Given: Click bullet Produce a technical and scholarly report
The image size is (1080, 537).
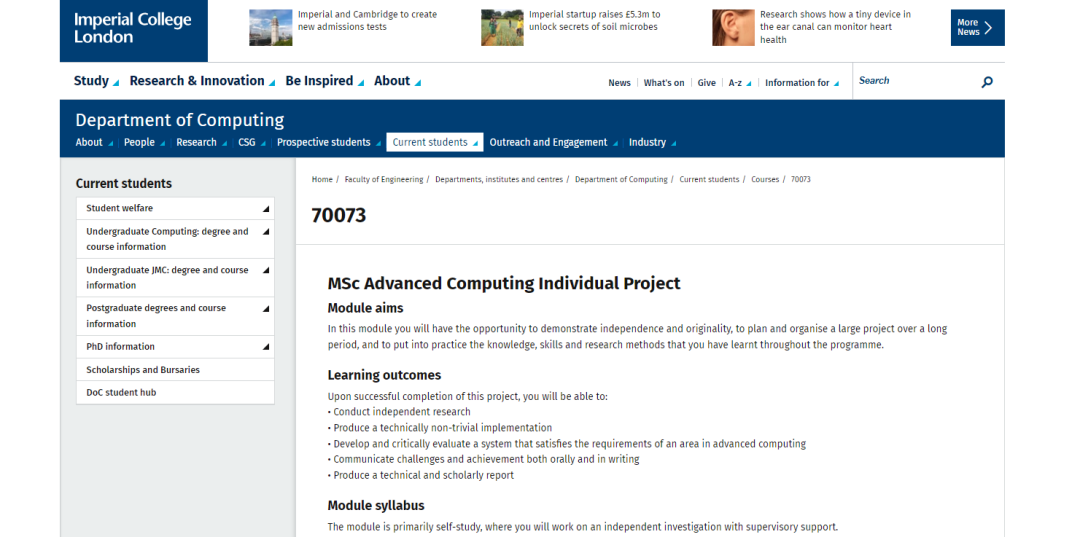Looking at the screenshot, I should [420, 475].
